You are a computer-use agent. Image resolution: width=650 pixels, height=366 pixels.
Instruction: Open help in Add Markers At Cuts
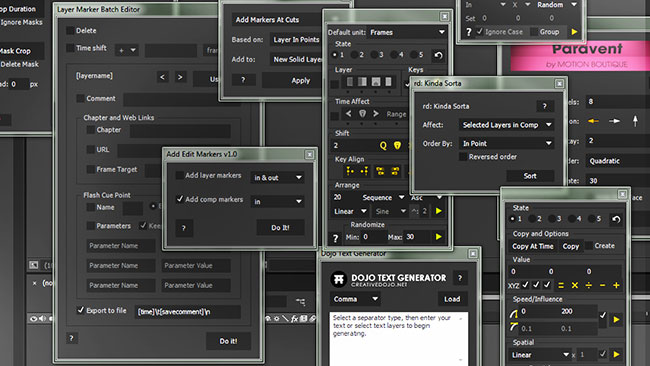(243, 80)
